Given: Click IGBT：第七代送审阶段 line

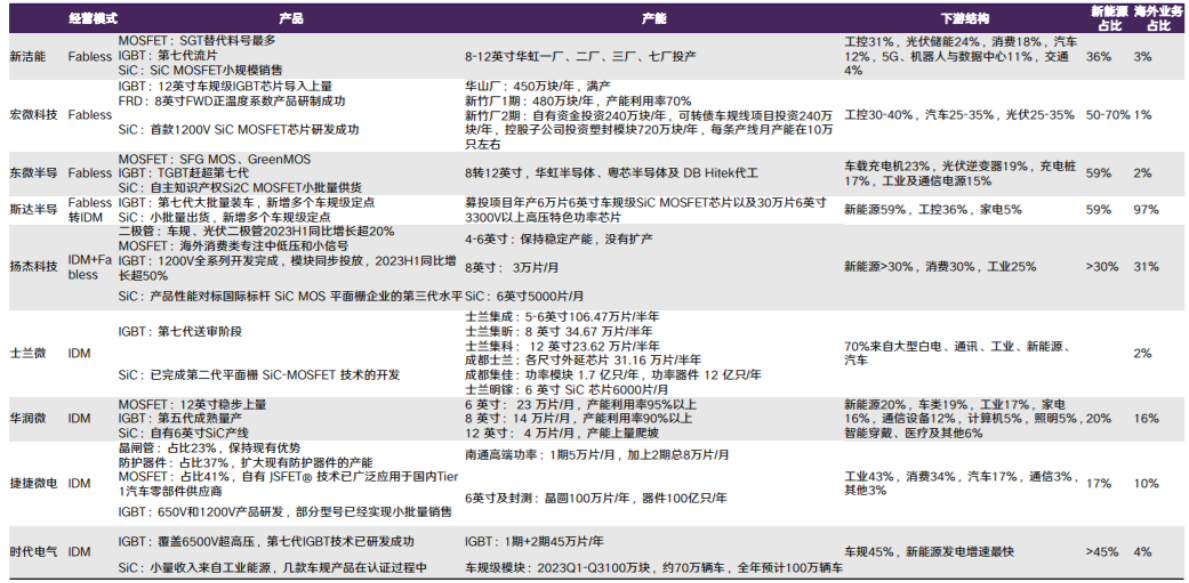Looking at the screenshot, I should (180, 332).
